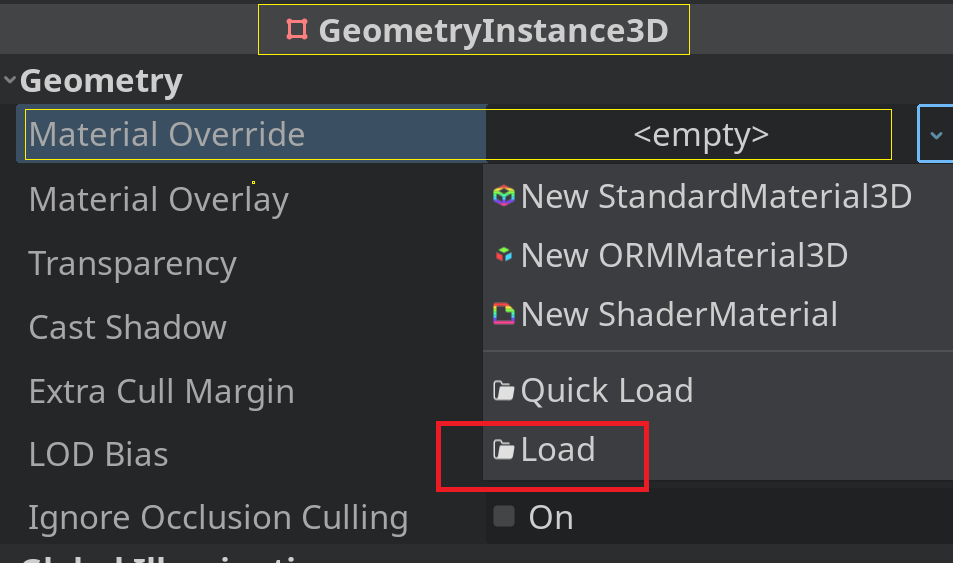Click the GeometryInstance3D class icon
Viewport: 953px width, 563px height.
pyautogui.click(x=297, y=30)
